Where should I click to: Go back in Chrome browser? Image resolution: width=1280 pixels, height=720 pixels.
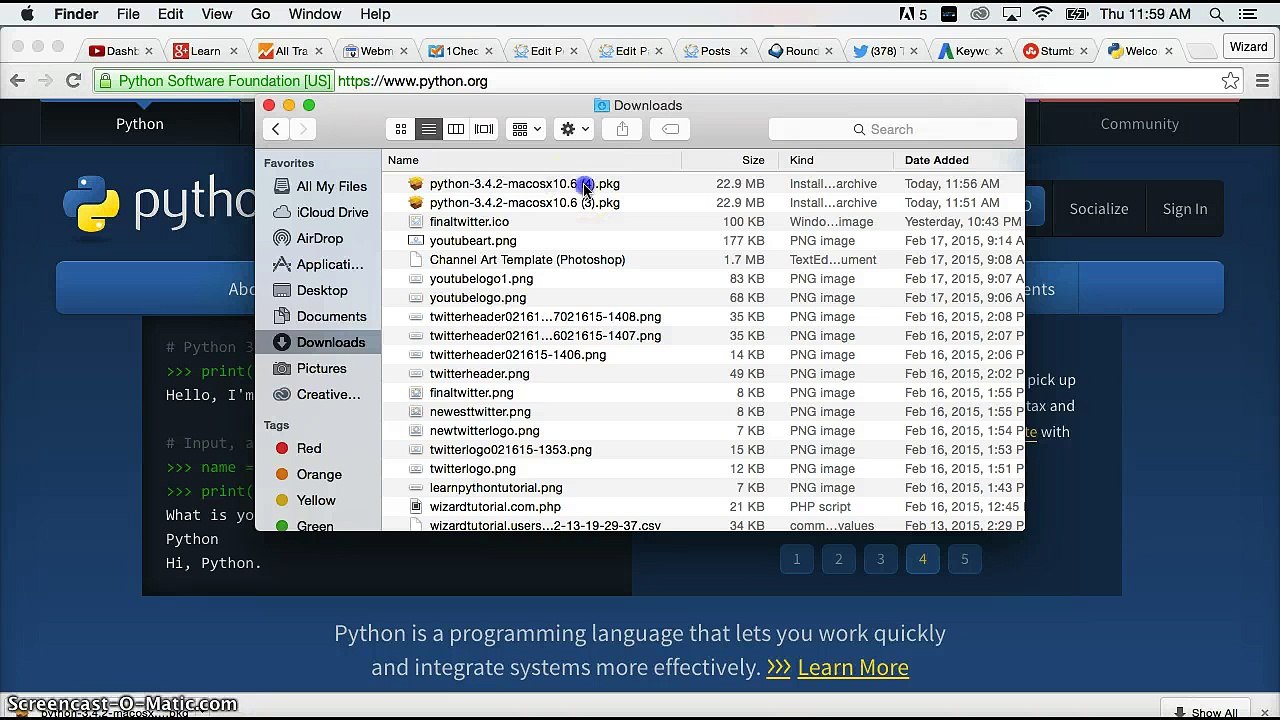pyautogui.click(x=18, y=81)
